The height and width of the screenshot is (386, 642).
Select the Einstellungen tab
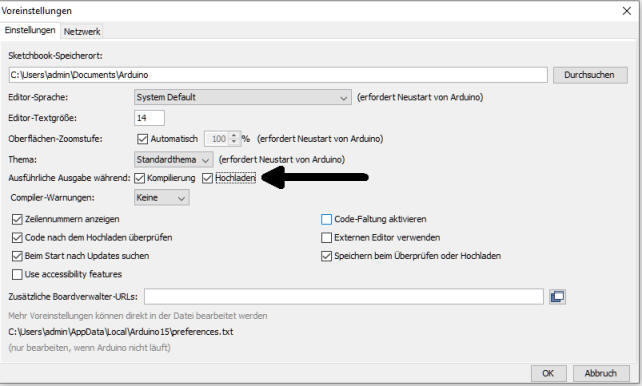point(30,30)
